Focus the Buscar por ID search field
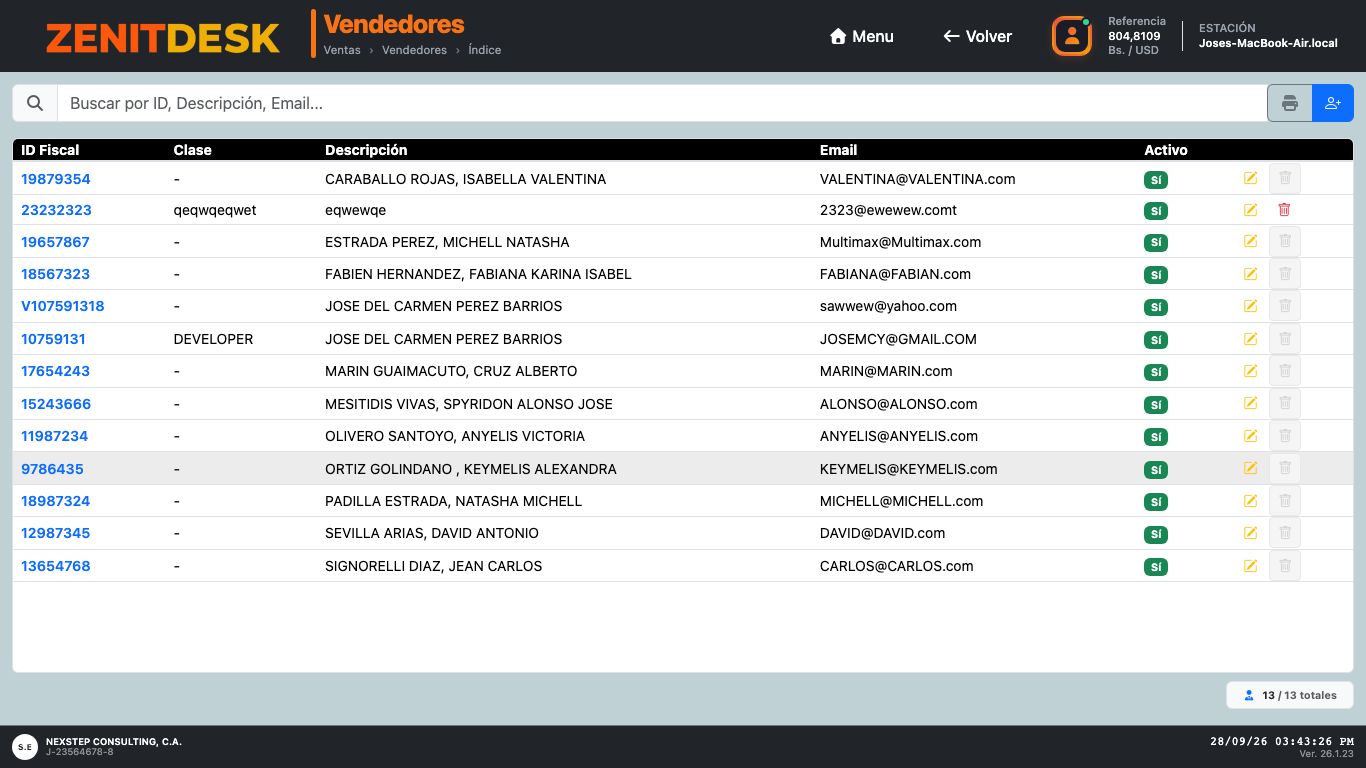1366x768 pixels. tap(662, 103)
